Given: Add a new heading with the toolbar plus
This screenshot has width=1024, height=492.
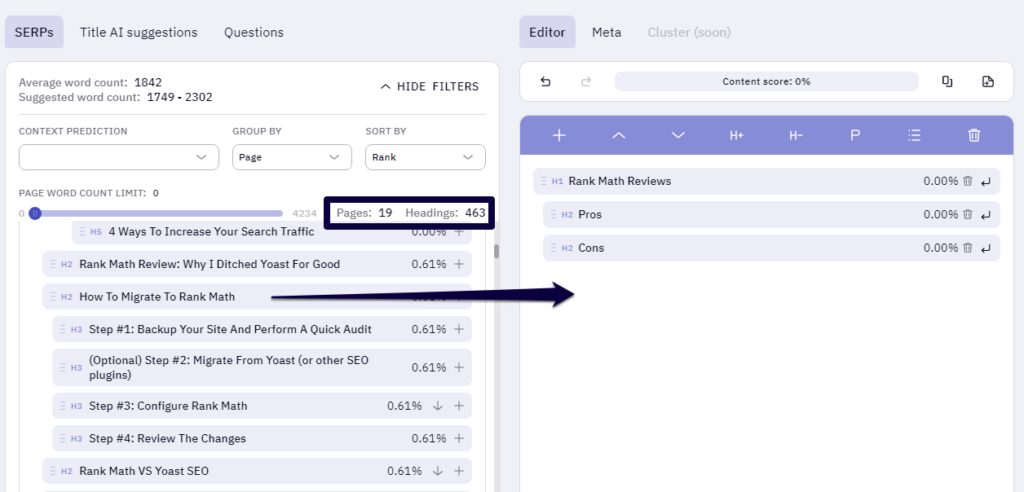Looking at the screenshot, I should pyautogui.click(x=559, y=135).
